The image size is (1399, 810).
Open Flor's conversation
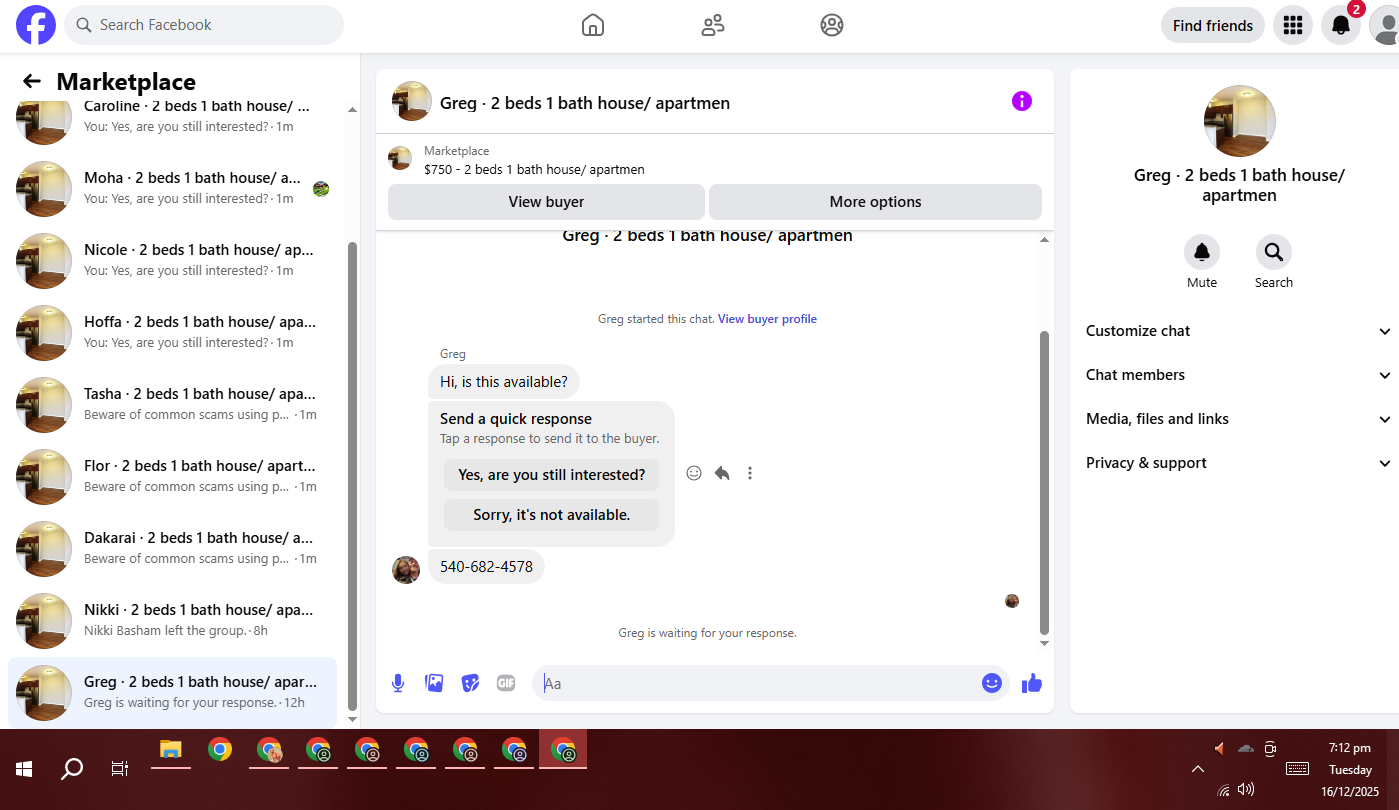pyautogui.click(x=172, y=476)
